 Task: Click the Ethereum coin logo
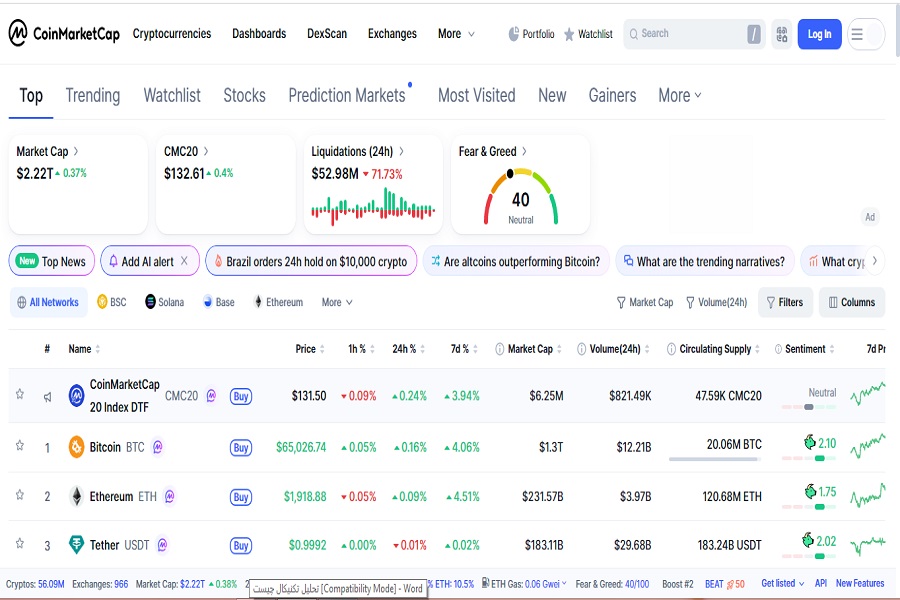[x=76, y=496]
